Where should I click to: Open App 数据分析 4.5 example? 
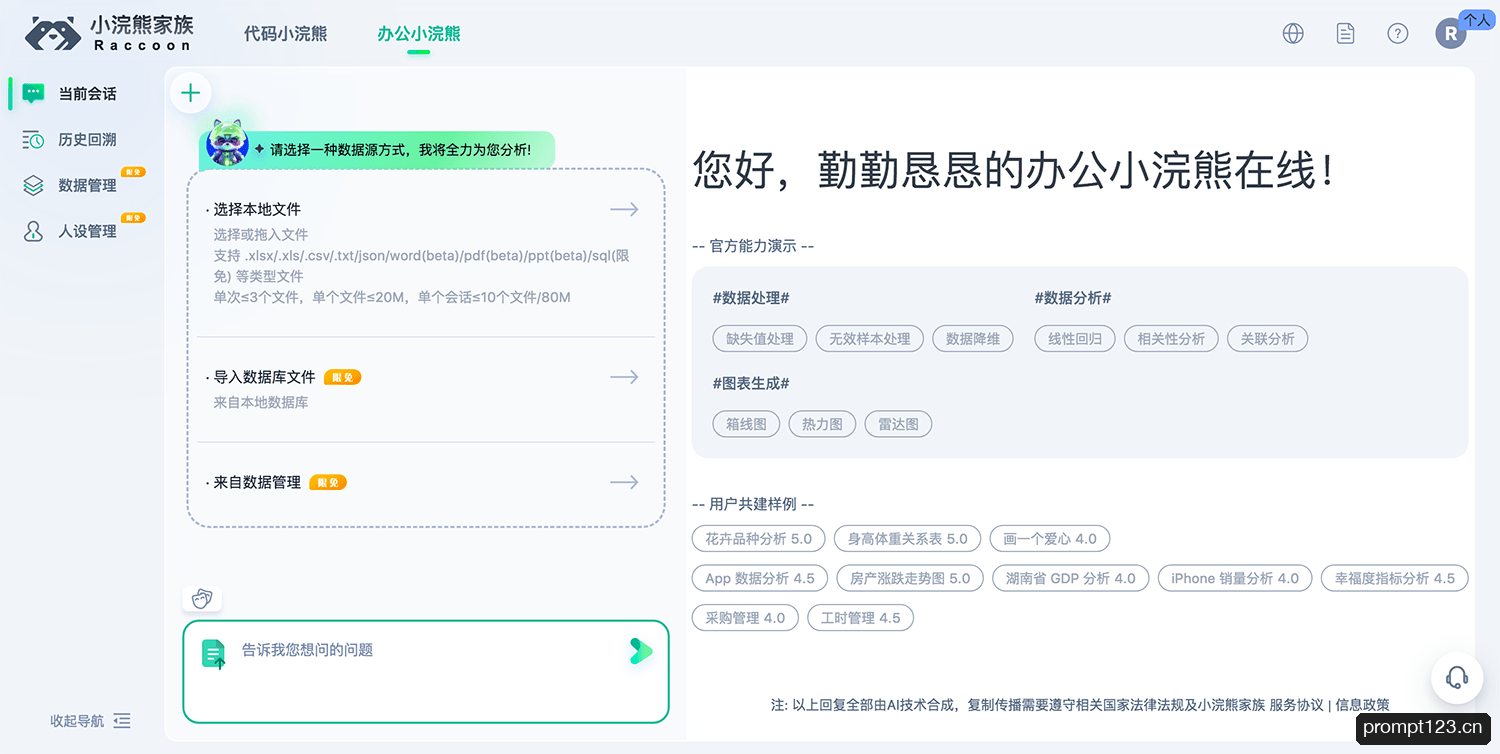pos(760,578)
